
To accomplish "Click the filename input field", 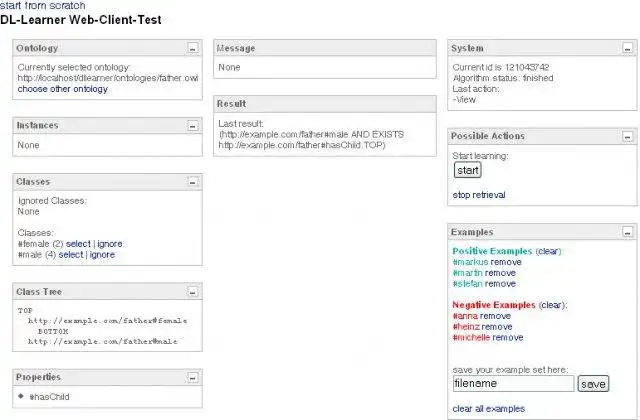I will coord(513,384).
